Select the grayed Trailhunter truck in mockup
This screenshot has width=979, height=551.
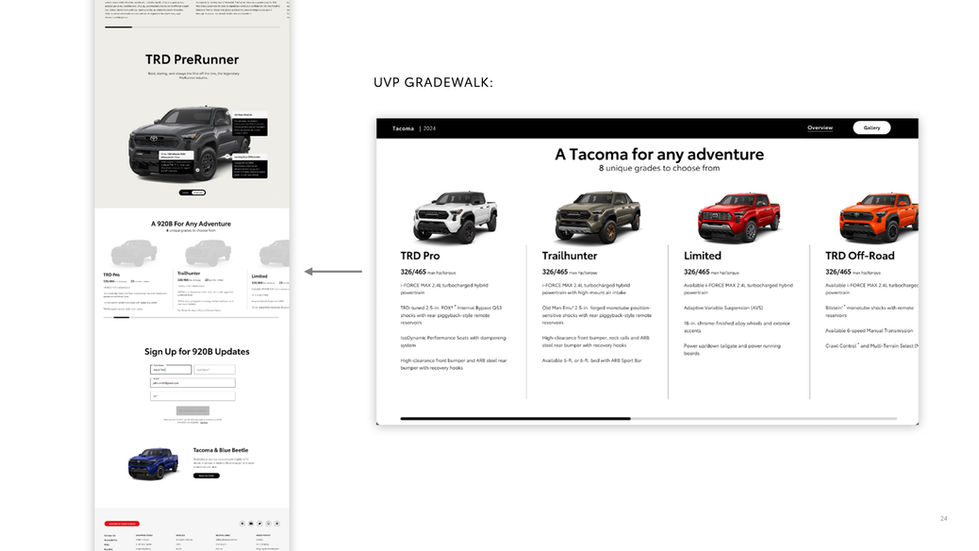point(208,253)
